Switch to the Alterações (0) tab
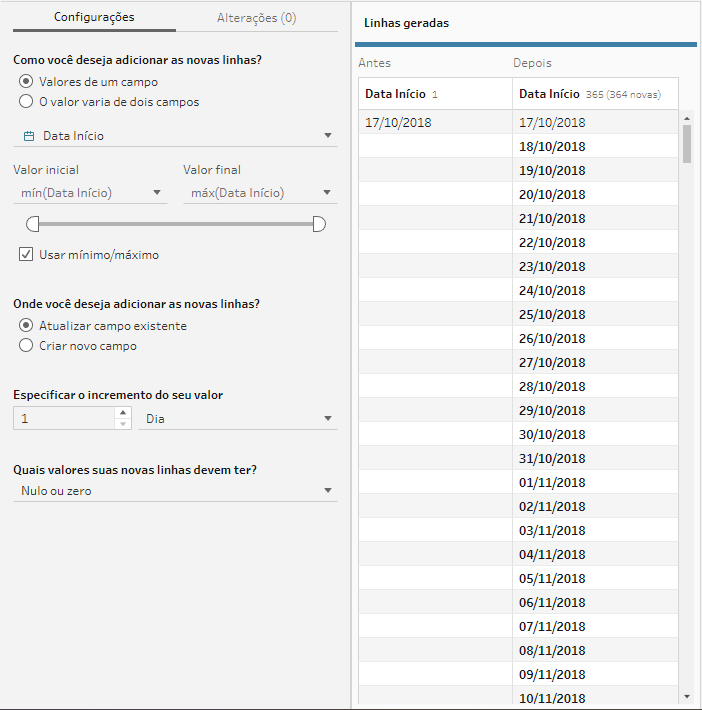The width and height of the screenshot is (702, 710). point(256,18)
